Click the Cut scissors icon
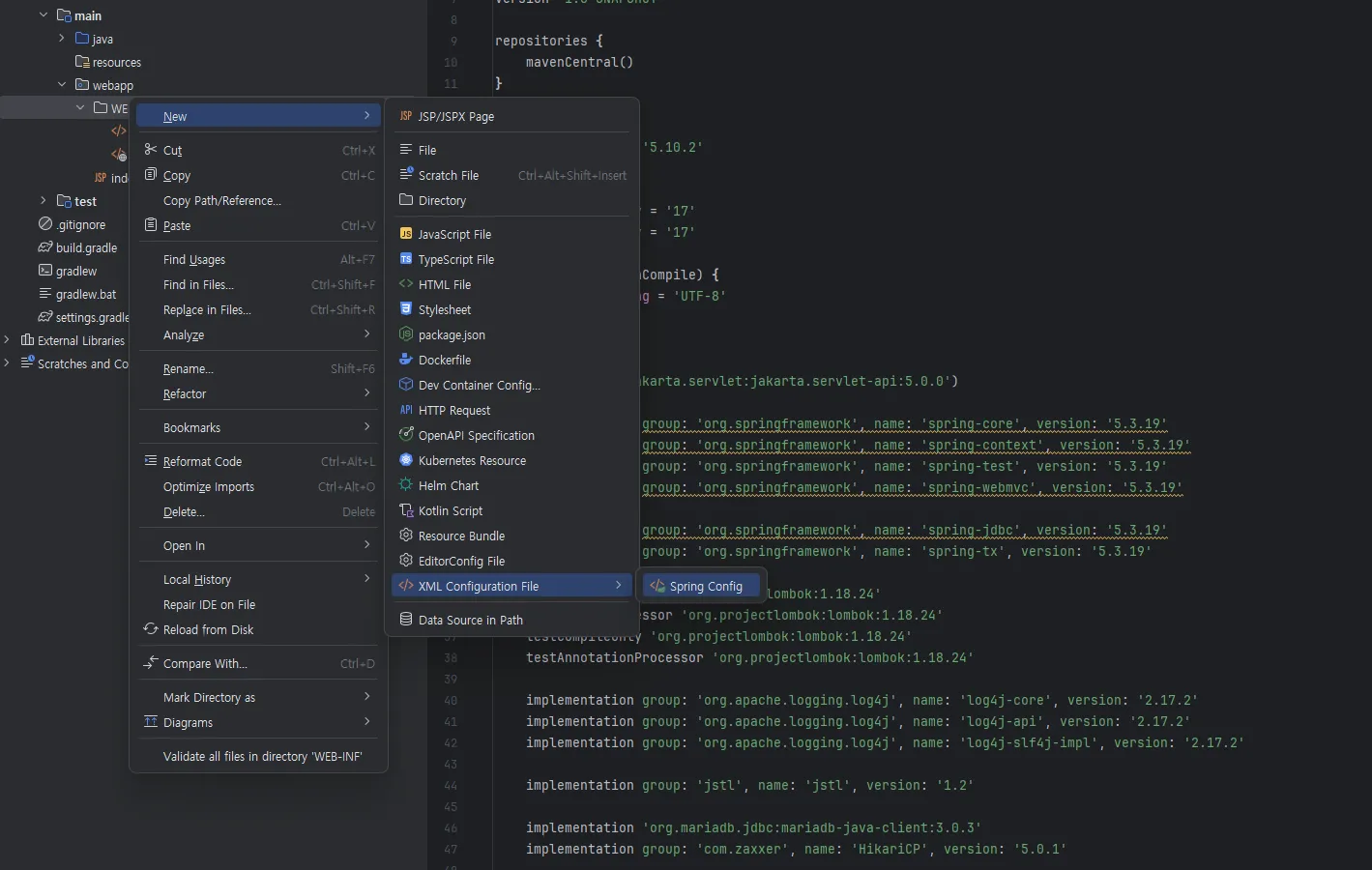The width and height of the screenshot is (1372, 870). pyautogui.click(x=151, y=150)
